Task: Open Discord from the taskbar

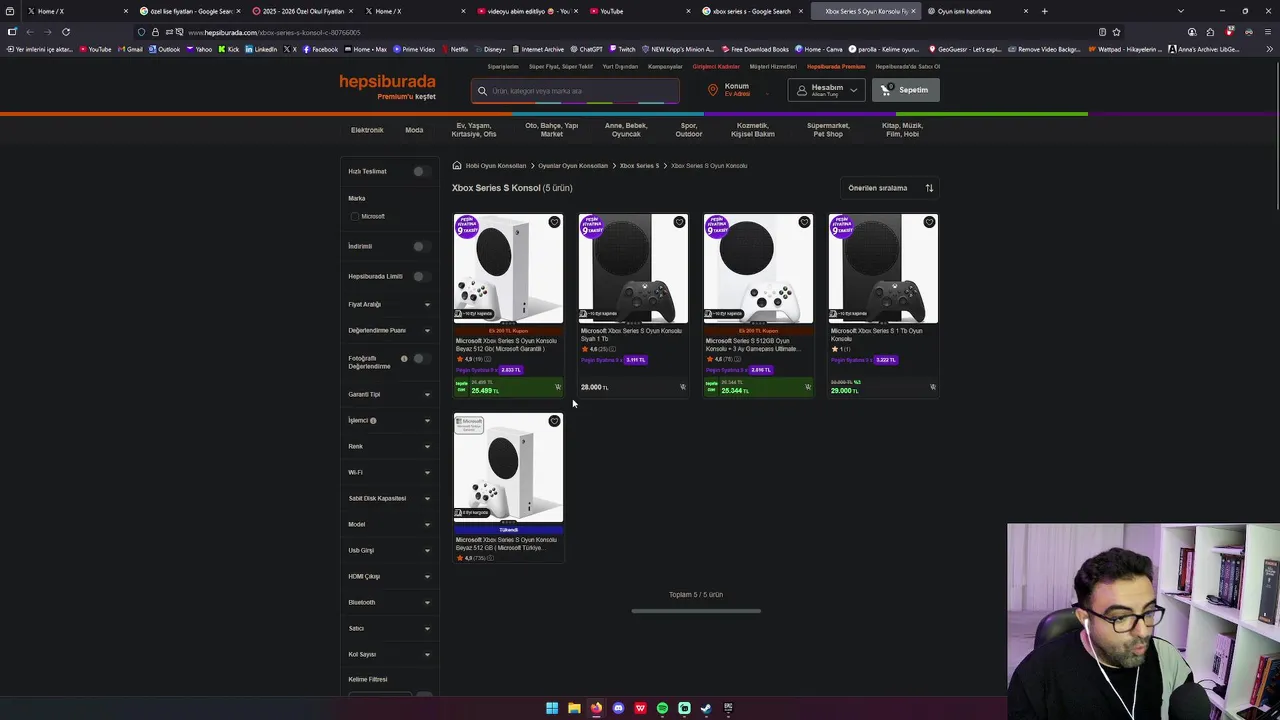Action: click(x=618, y=708)
